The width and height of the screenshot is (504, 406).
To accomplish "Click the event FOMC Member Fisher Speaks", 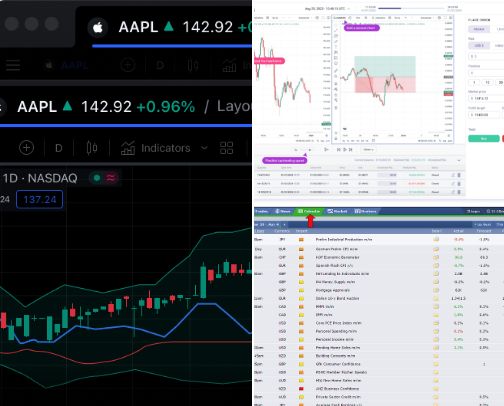I will pos(341,372).
